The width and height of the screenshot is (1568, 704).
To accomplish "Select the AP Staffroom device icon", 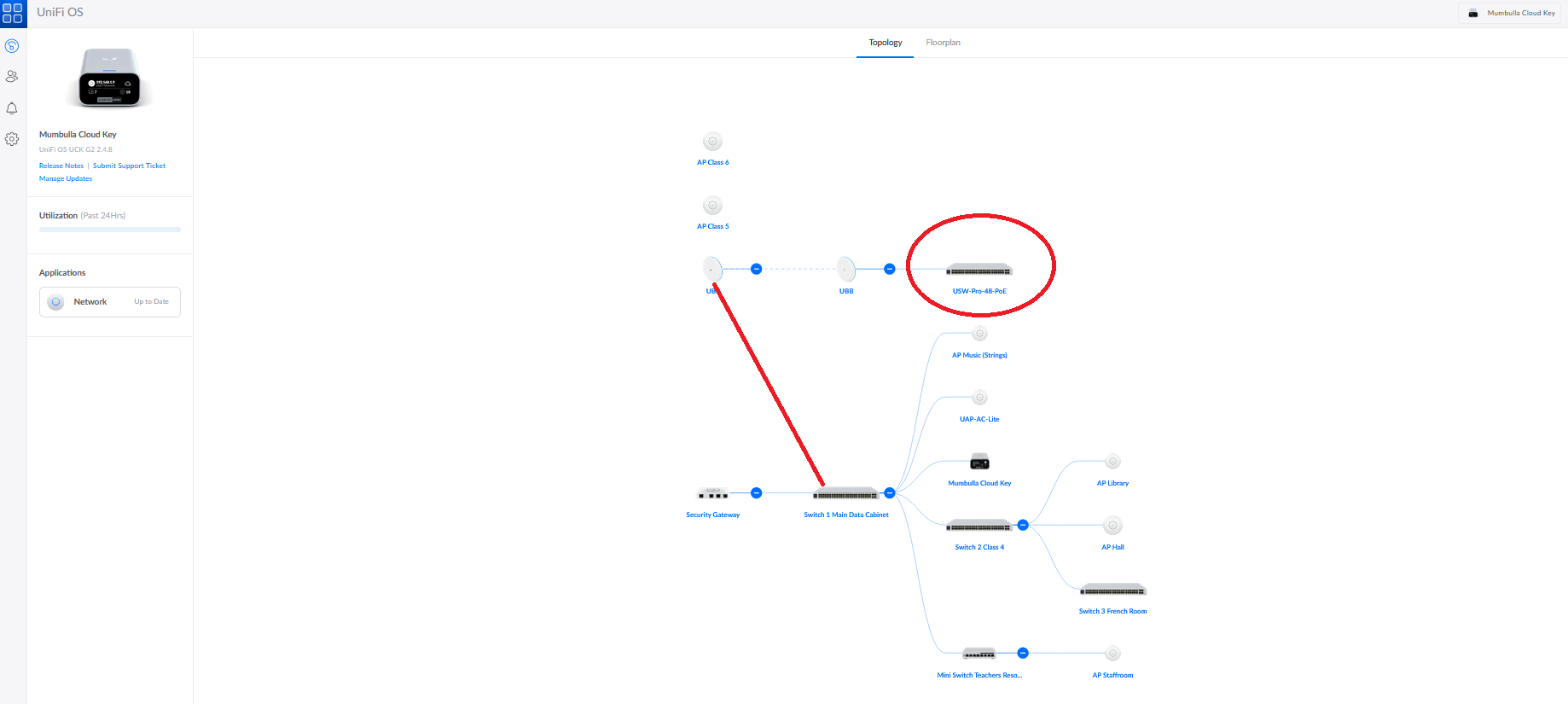I will click(1112, 654).
